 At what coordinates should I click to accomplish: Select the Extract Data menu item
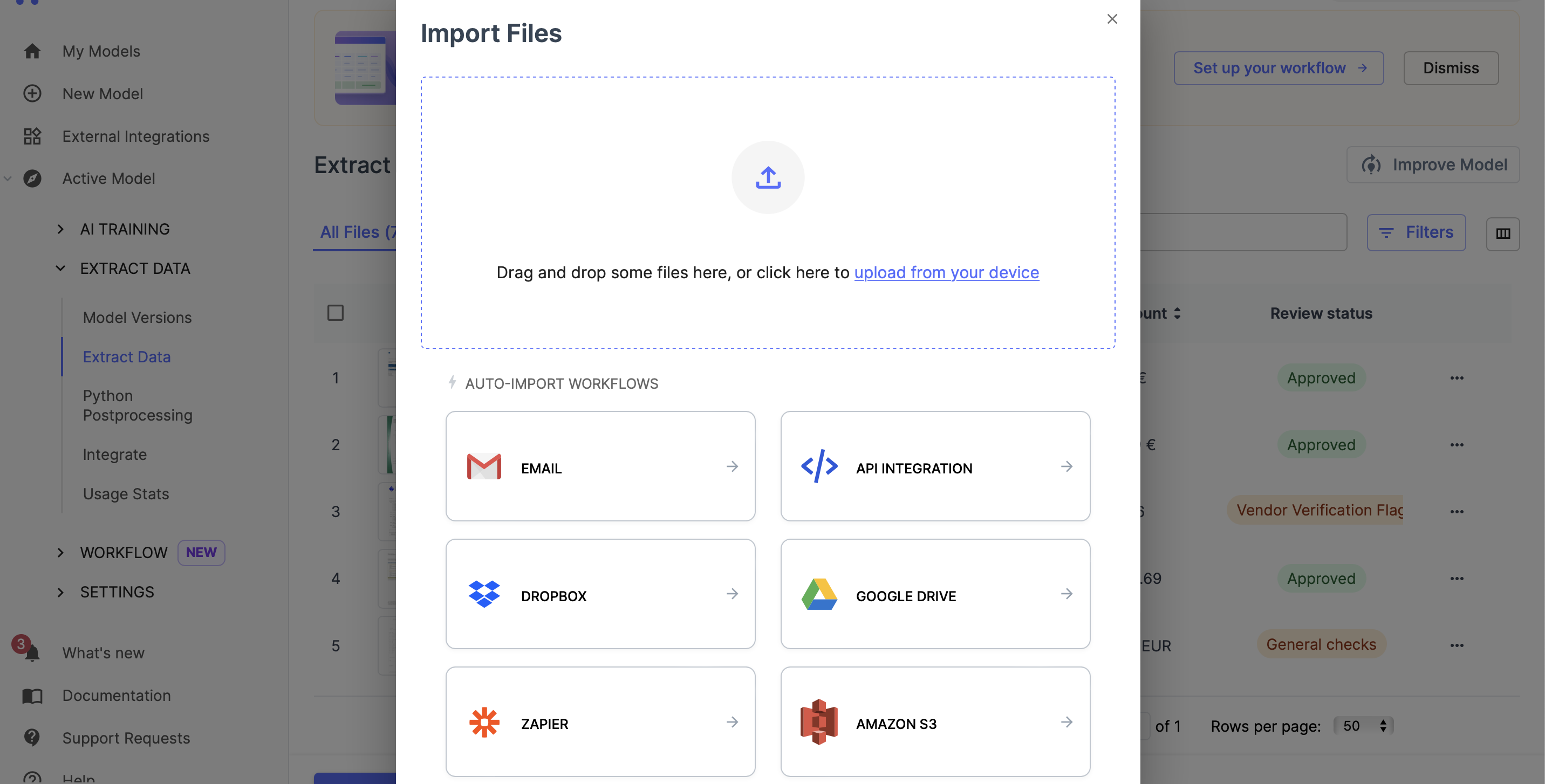click(127, 356)
